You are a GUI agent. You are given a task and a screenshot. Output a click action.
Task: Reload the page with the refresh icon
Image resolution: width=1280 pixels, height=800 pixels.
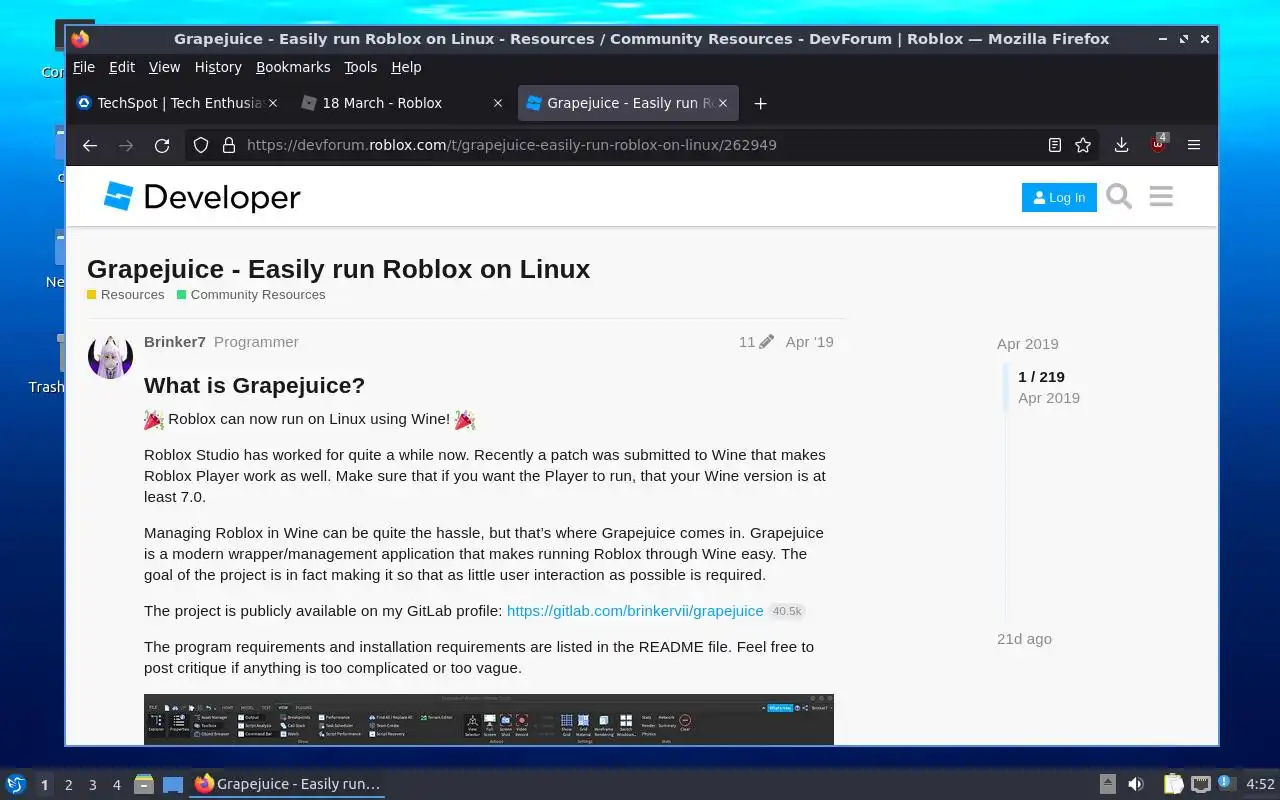(162, 145)
